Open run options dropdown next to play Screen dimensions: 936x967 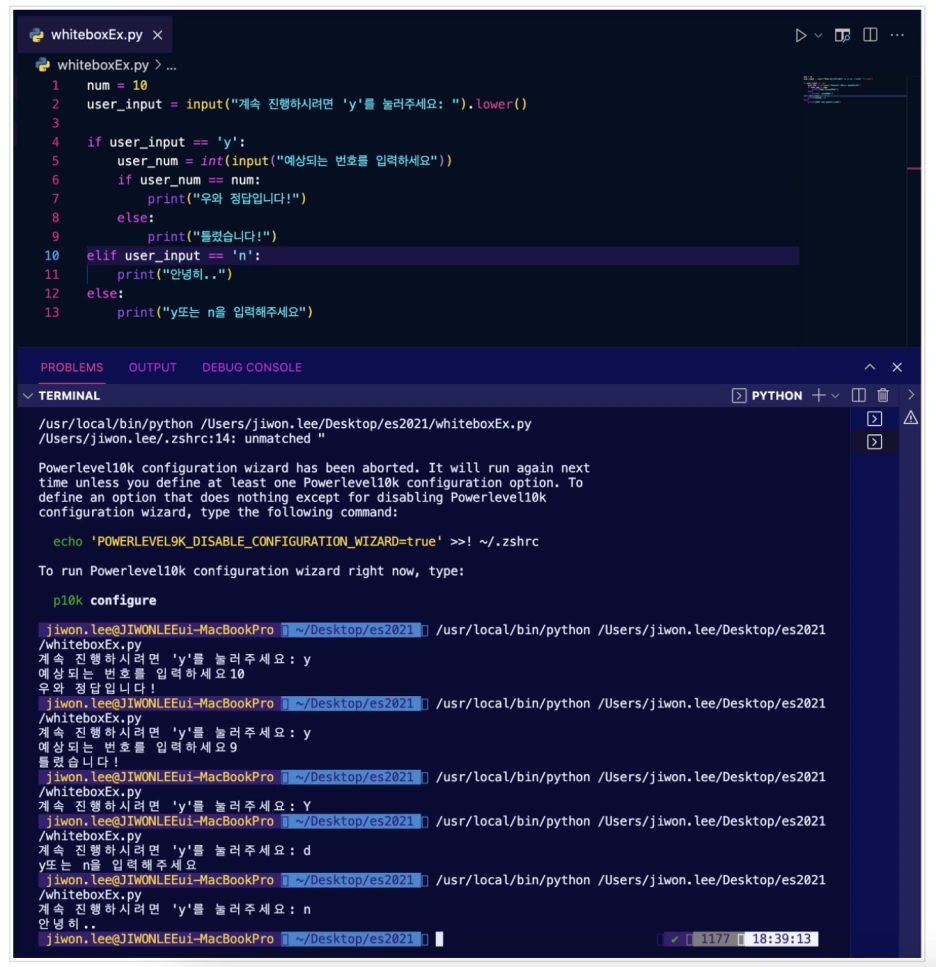pos(818,35)
